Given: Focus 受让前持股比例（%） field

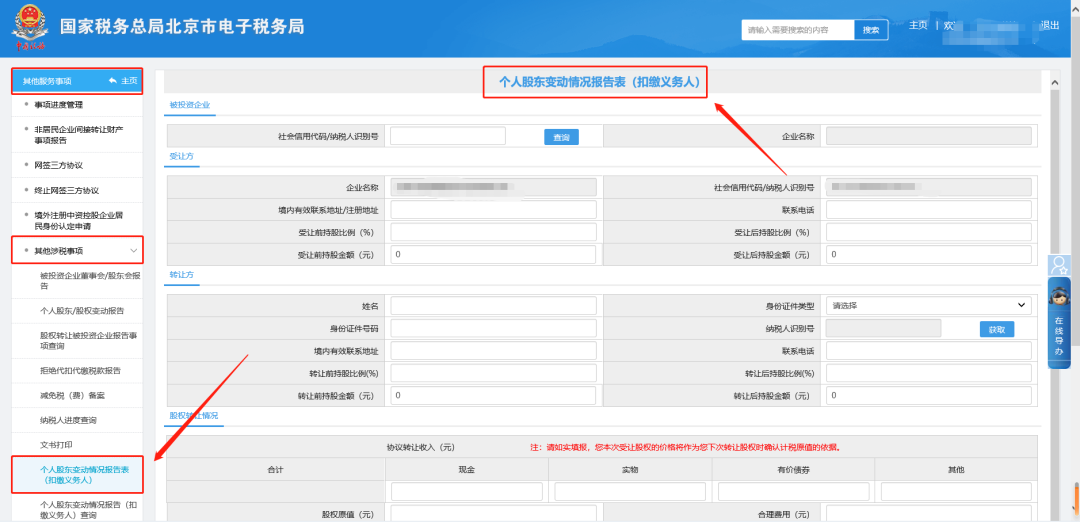Looking at the screenshot, I should [493, 232].
